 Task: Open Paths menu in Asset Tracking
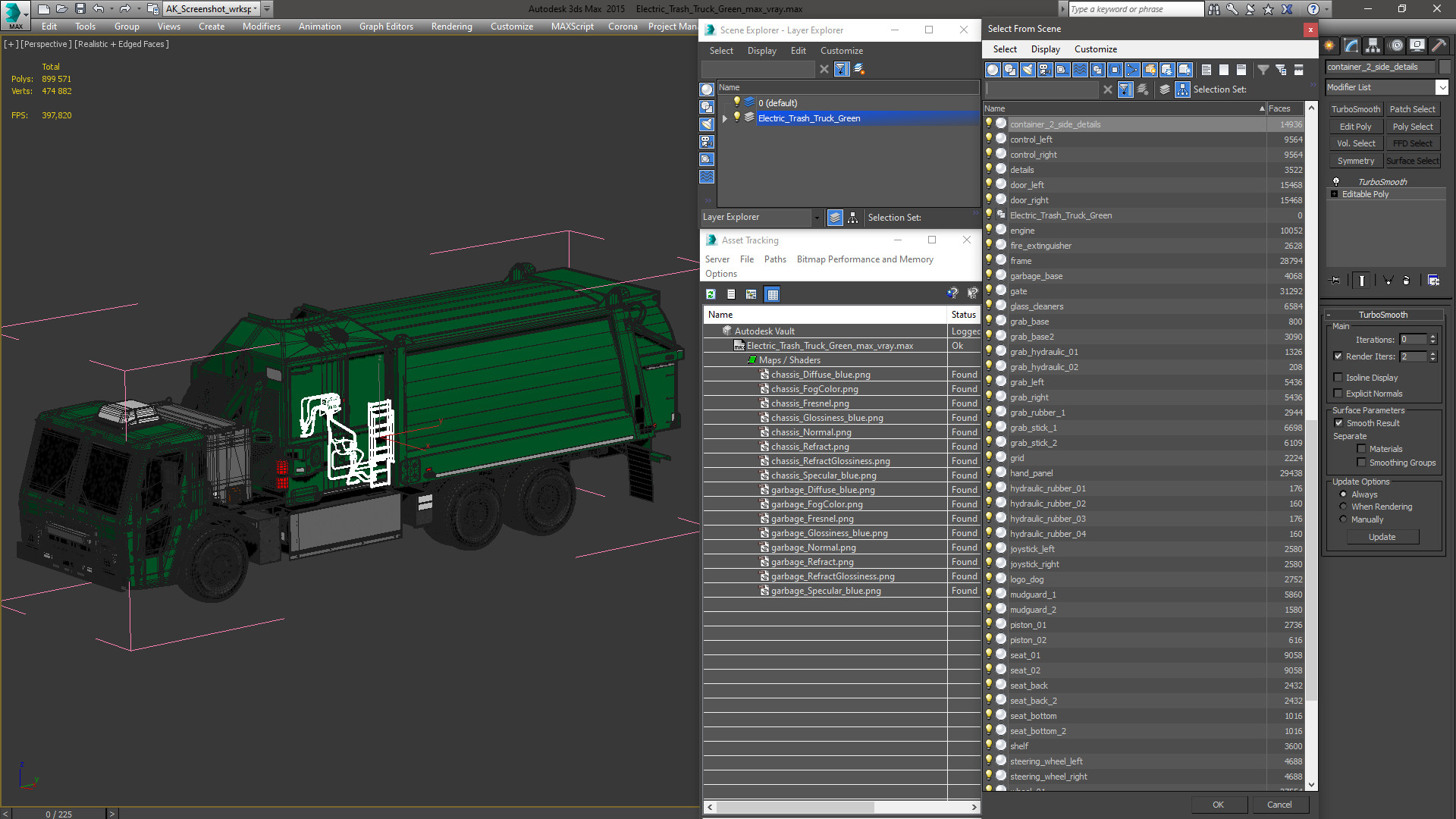(775, 259)
